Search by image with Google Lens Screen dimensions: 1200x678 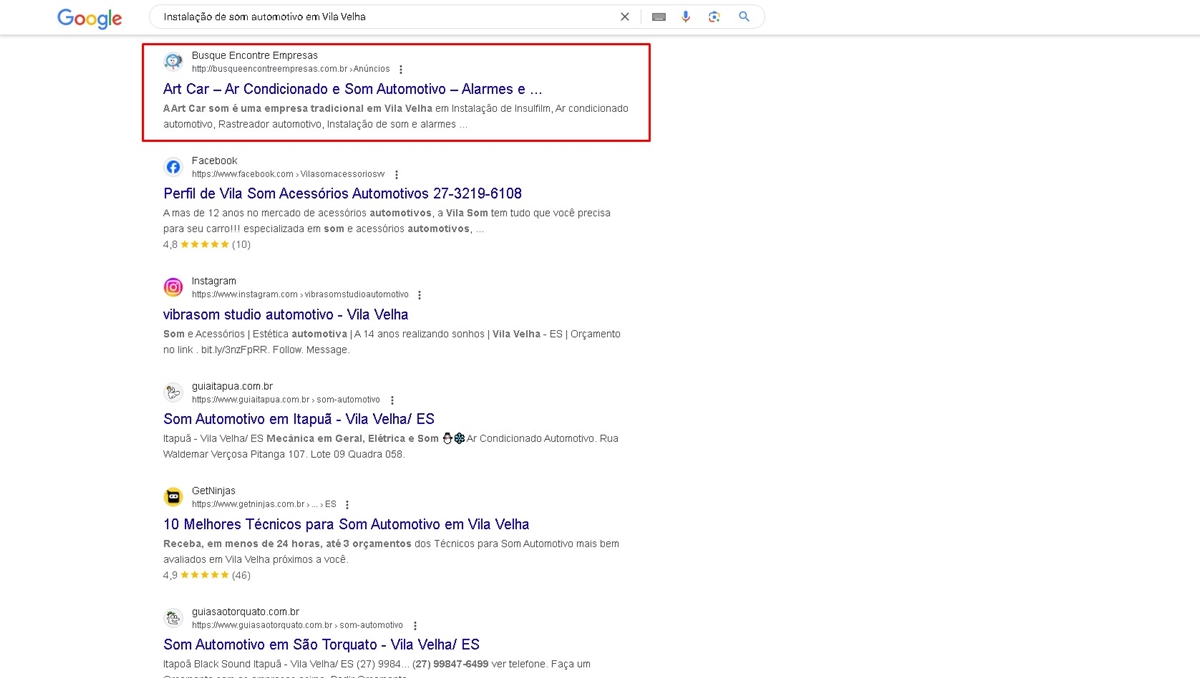pyautogui.click(x=714, y=17)
